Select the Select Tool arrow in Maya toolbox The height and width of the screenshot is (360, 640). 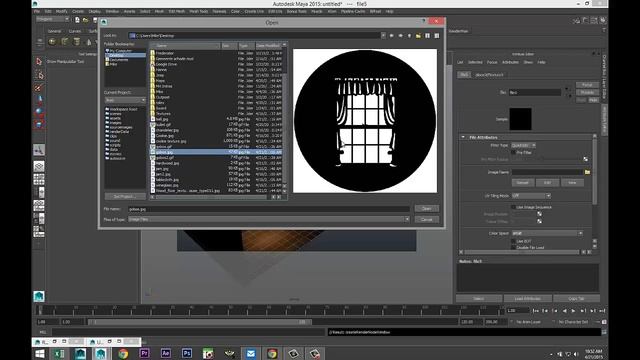click(x=39, y=62)
